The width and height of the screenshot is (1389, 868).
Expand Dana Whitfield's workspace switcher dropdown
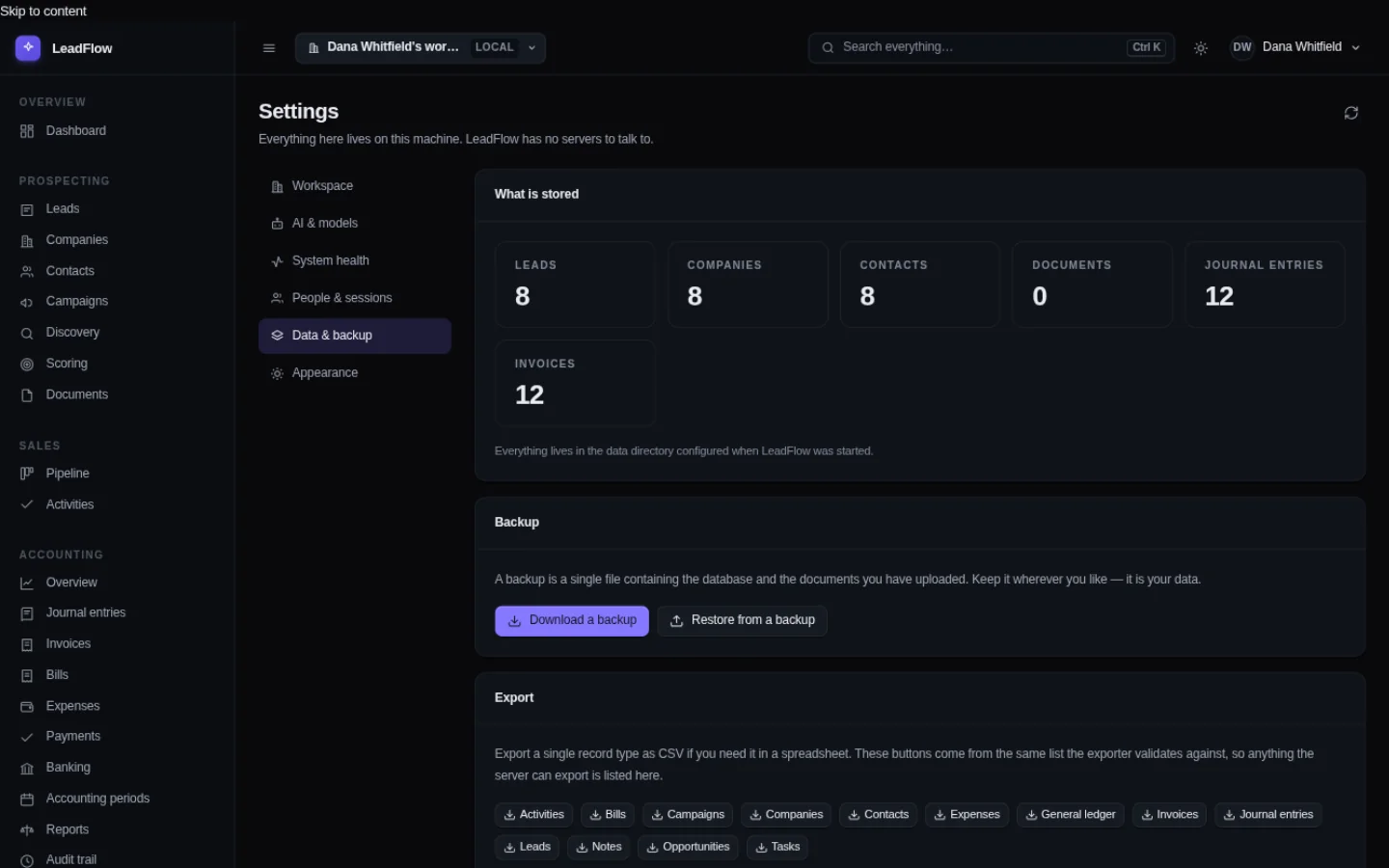421,48
